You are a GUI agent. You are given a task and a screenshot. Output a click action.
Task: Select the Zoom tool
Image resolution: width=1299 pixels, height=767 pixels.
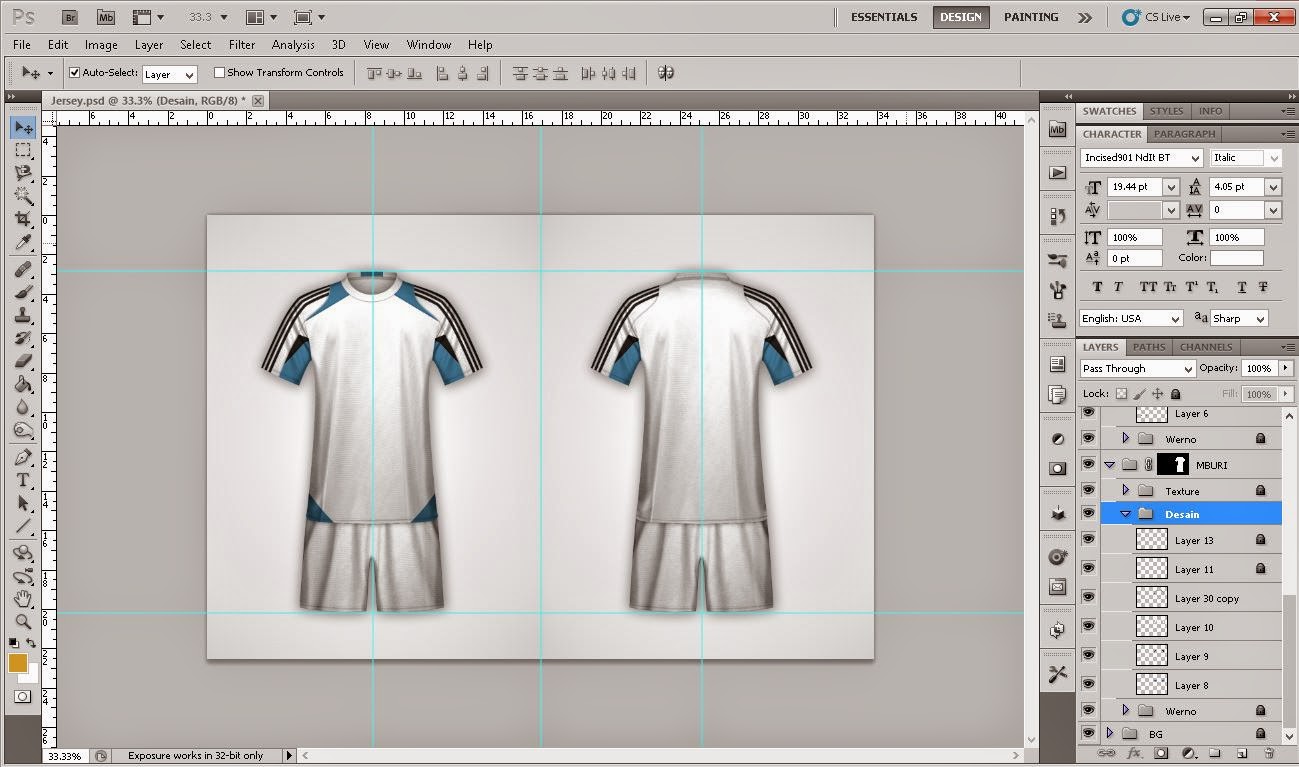(23, 621)
